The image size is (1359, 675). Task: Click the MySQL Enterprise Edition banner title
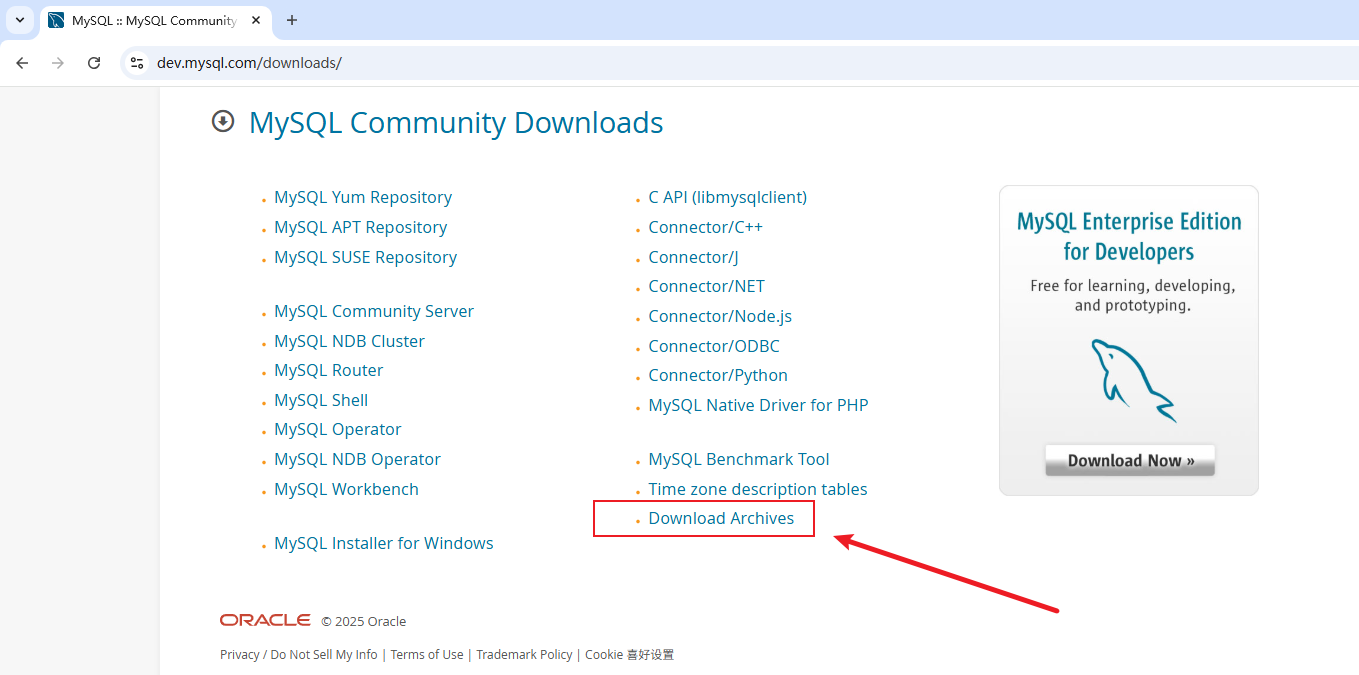click(x=1129, y=236)
